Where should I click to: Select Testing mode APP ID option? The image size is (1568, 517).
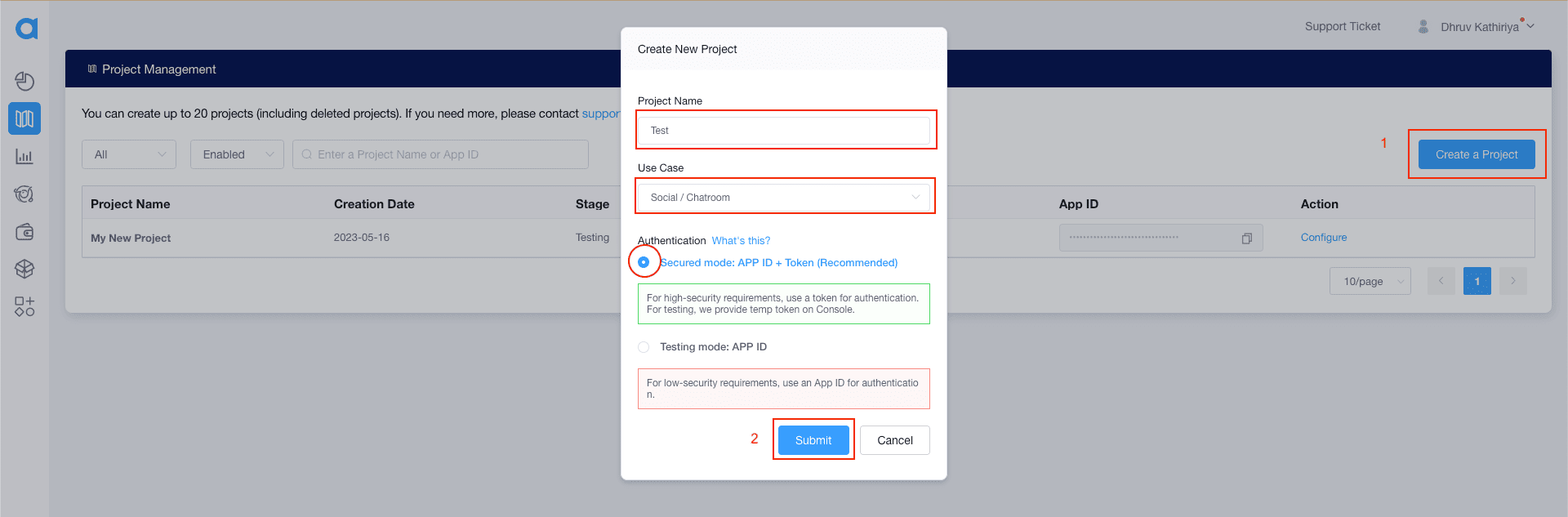644,347
